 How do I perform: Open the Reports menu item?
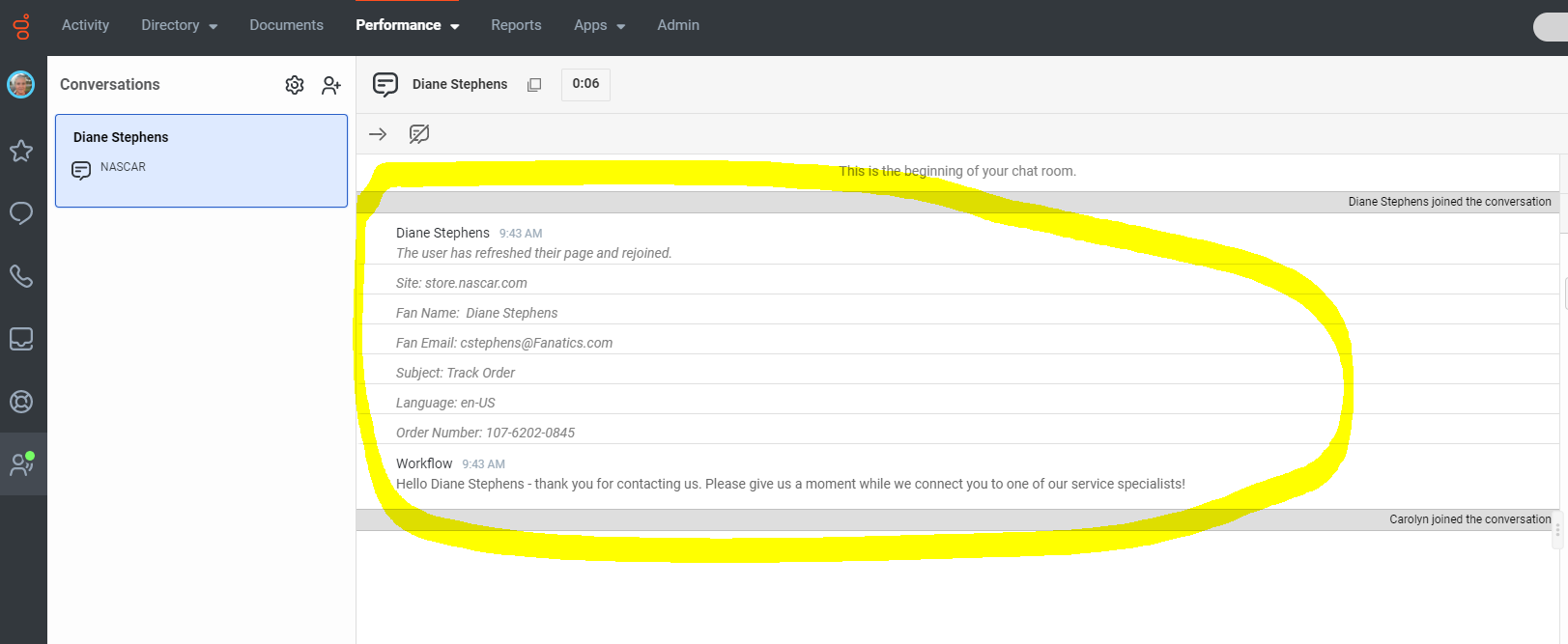[x=516, y=25]
